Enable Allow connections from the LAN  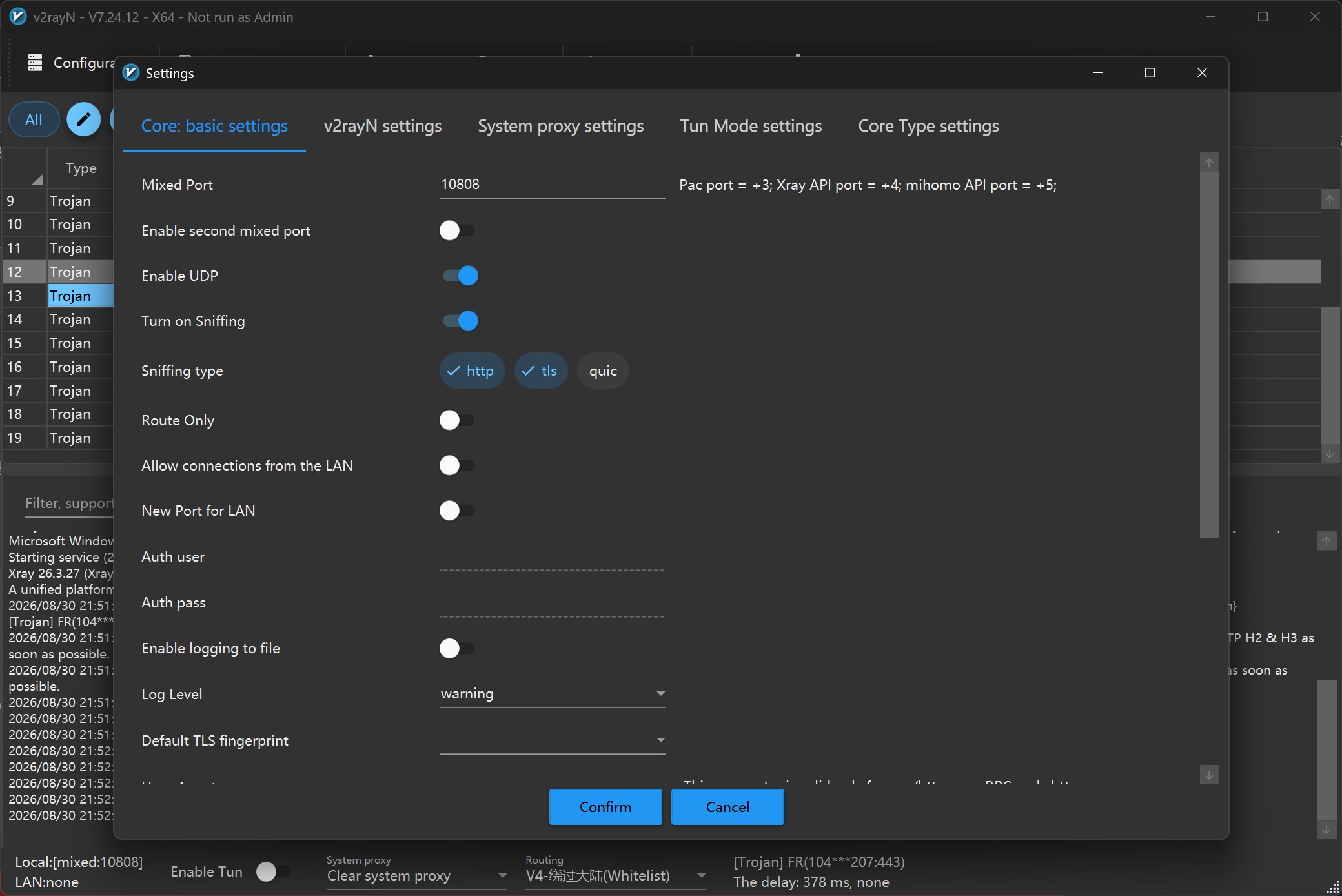458,465
